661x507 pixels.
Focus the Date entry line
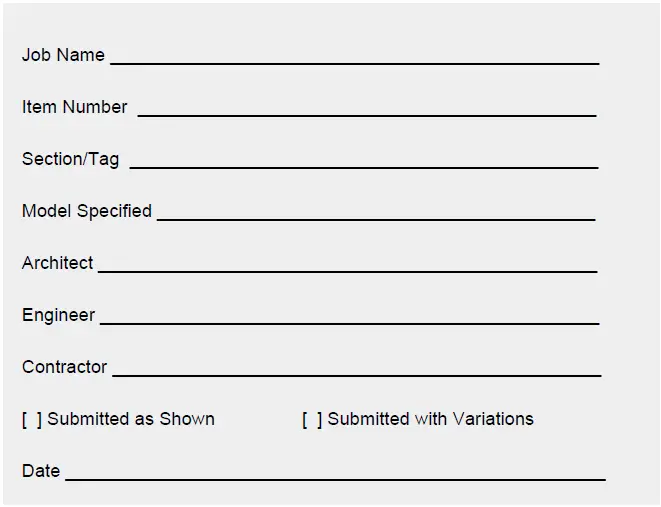(335, 473)
